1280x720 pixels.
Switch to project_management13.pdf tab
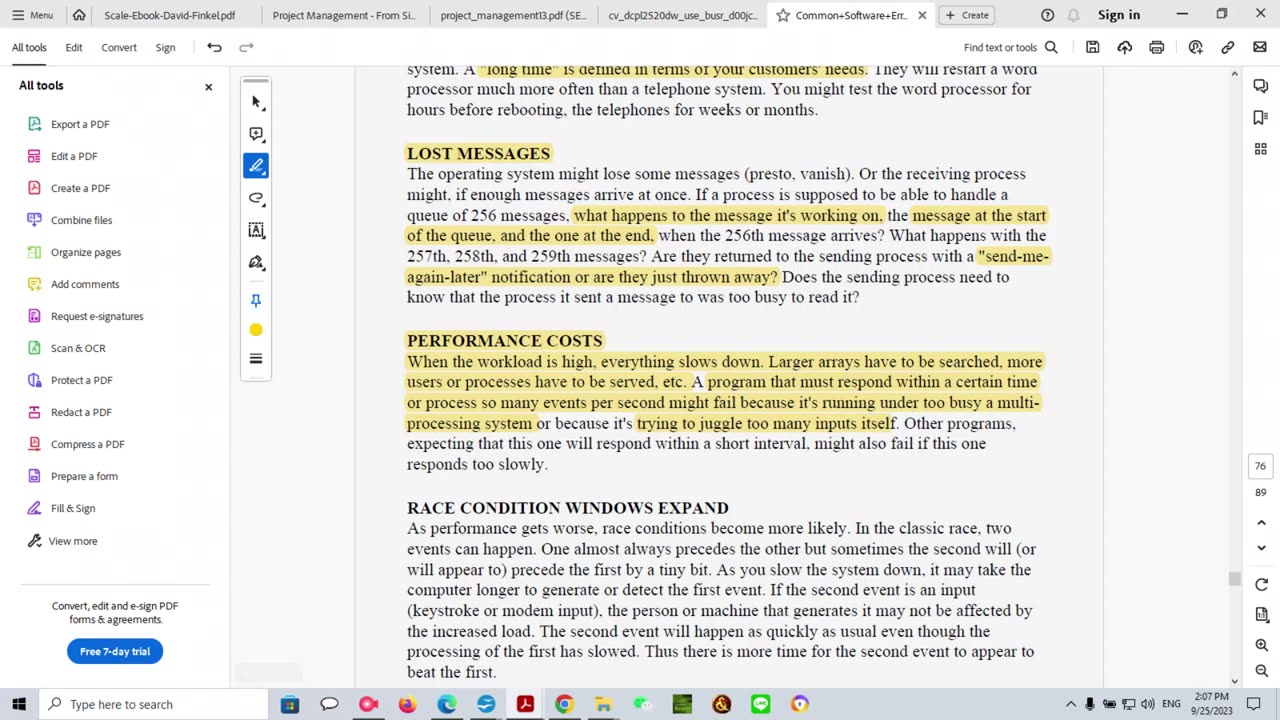(x=515, y=15)
